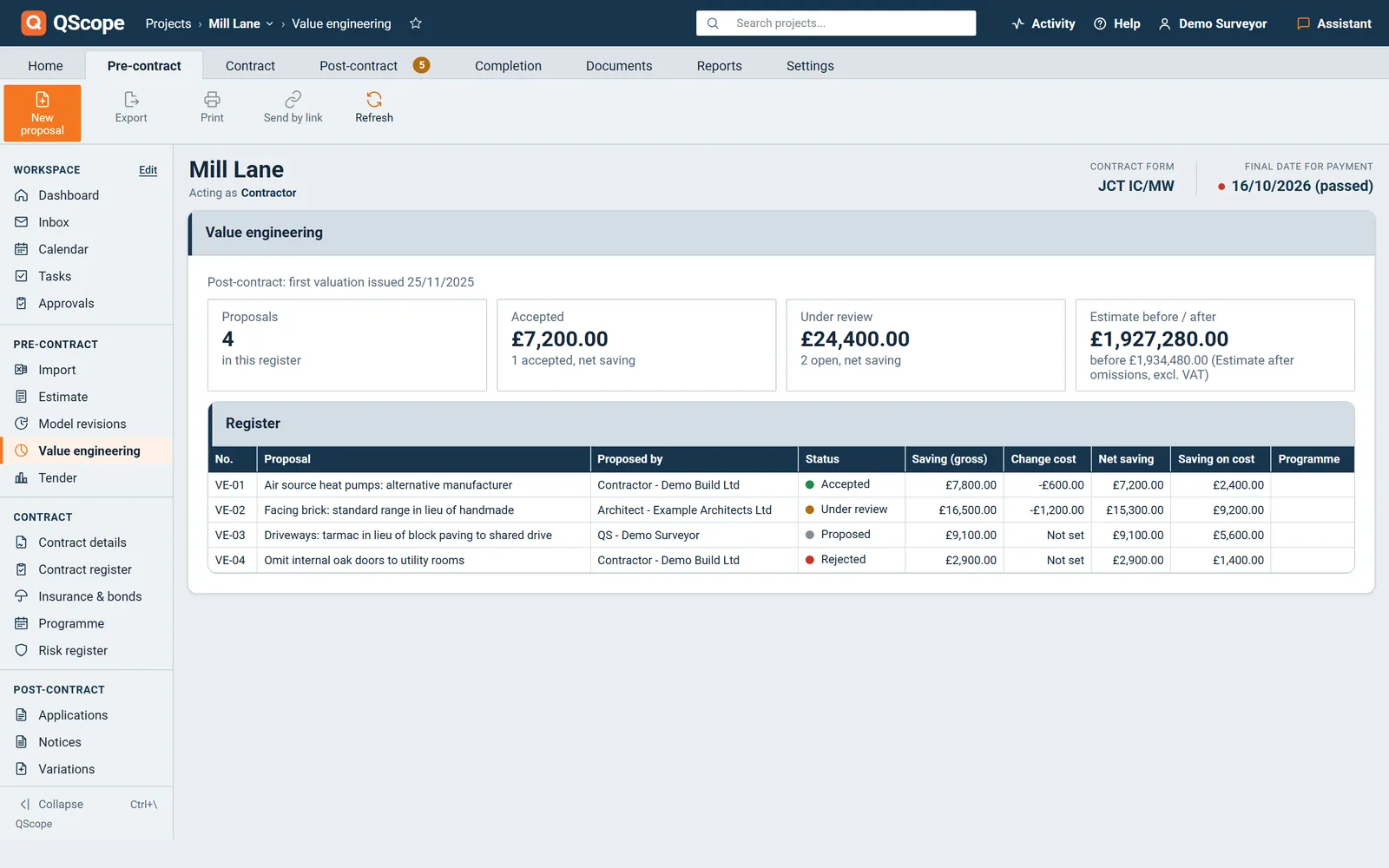Collapse the sidebar
The width and height of the screenshot is (1389, 868).
tap(86, 805)
